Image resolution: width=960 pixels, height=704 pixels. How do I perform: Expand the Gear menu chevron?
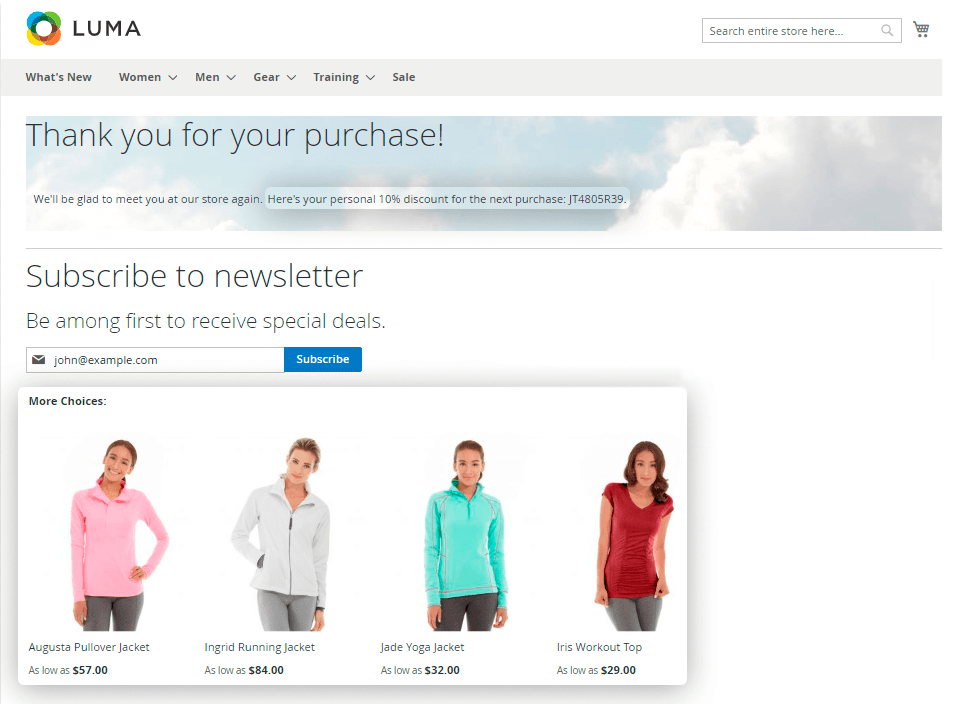coord(291,78)
